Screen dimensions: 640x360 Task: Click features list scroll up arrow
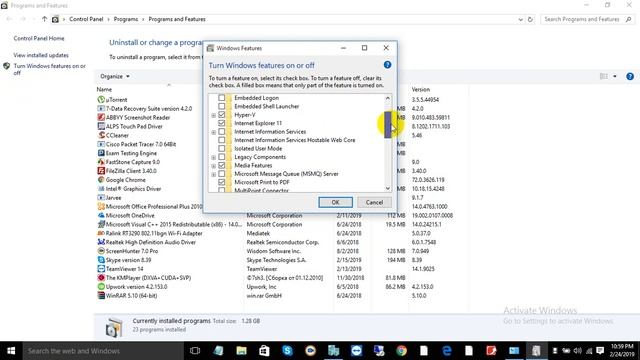(x=388, y=98)
